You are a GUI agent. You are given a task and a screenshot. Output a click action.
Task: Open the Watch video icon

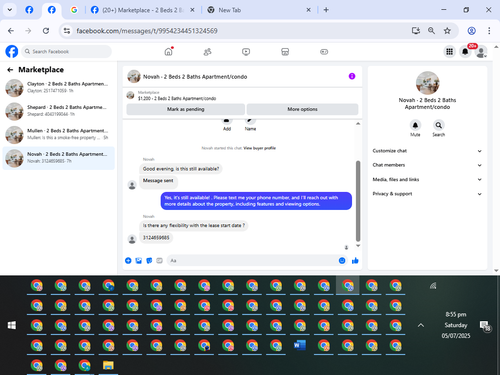246,52
